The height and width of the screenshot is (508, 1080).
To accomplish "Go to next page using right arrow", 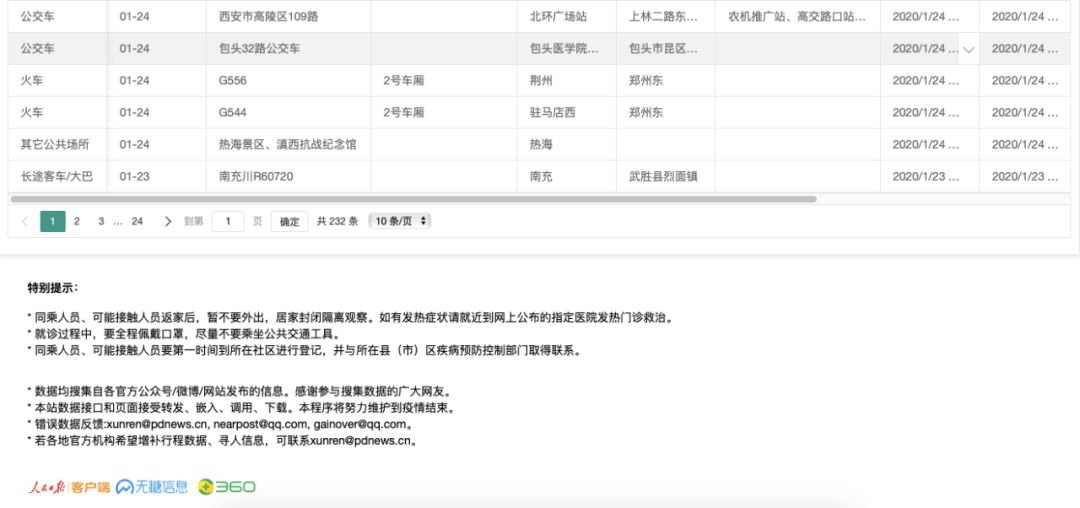I will click(x=167, y=221).
